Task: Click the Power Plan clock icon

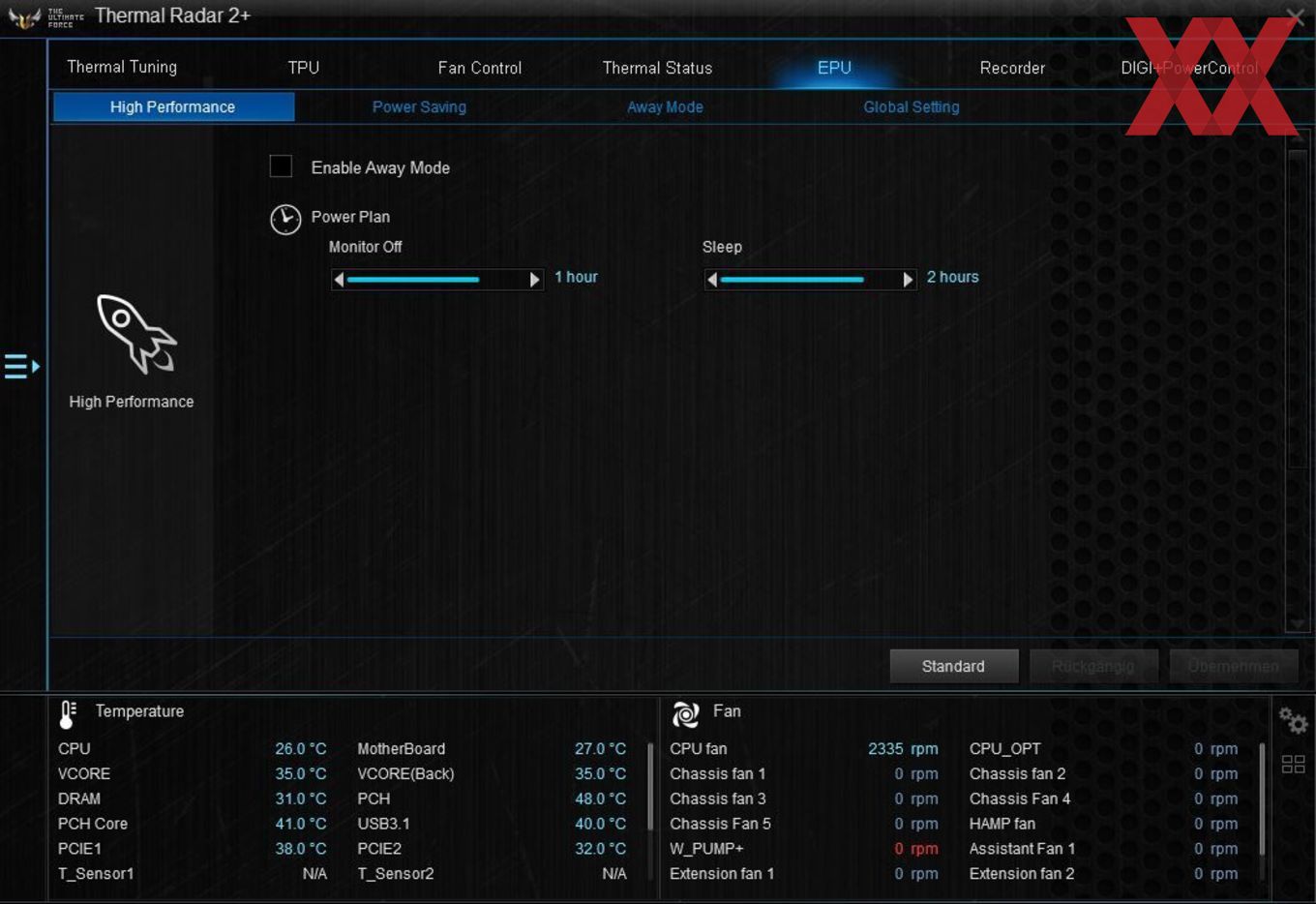Action: click(x=285, y=220)
